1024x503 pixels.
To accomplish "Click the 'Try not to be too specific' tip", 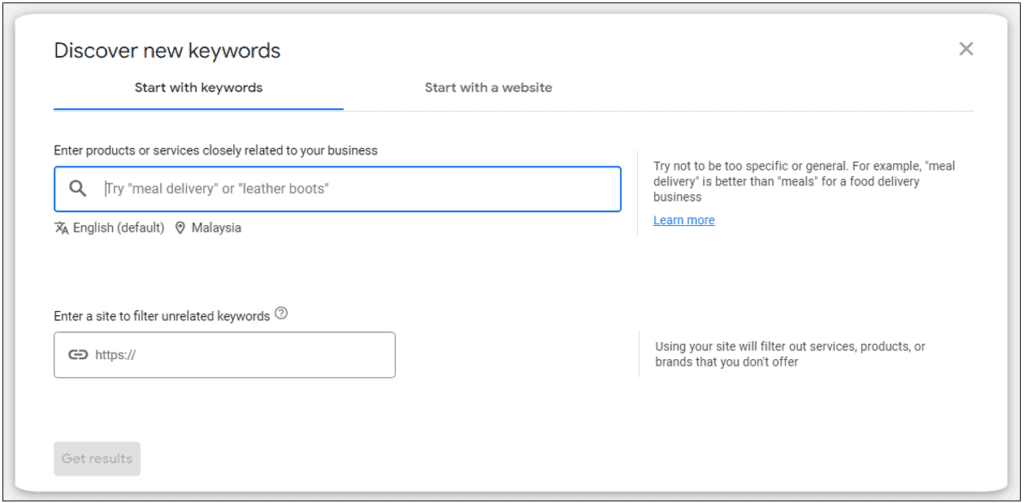I will tap(804, 181).
